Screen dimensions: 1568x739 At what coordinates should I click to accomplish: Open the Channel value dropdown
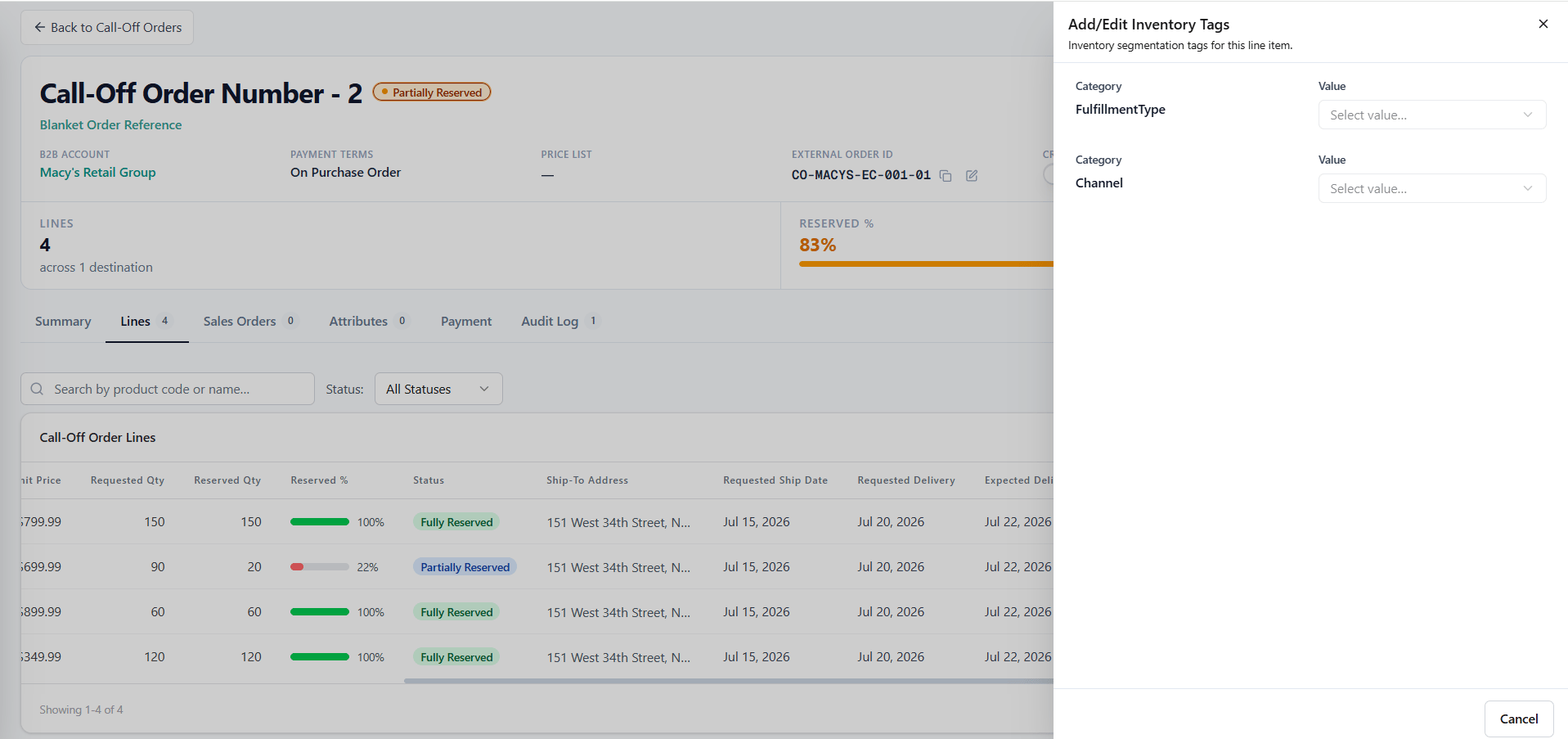coord(1431,188)
